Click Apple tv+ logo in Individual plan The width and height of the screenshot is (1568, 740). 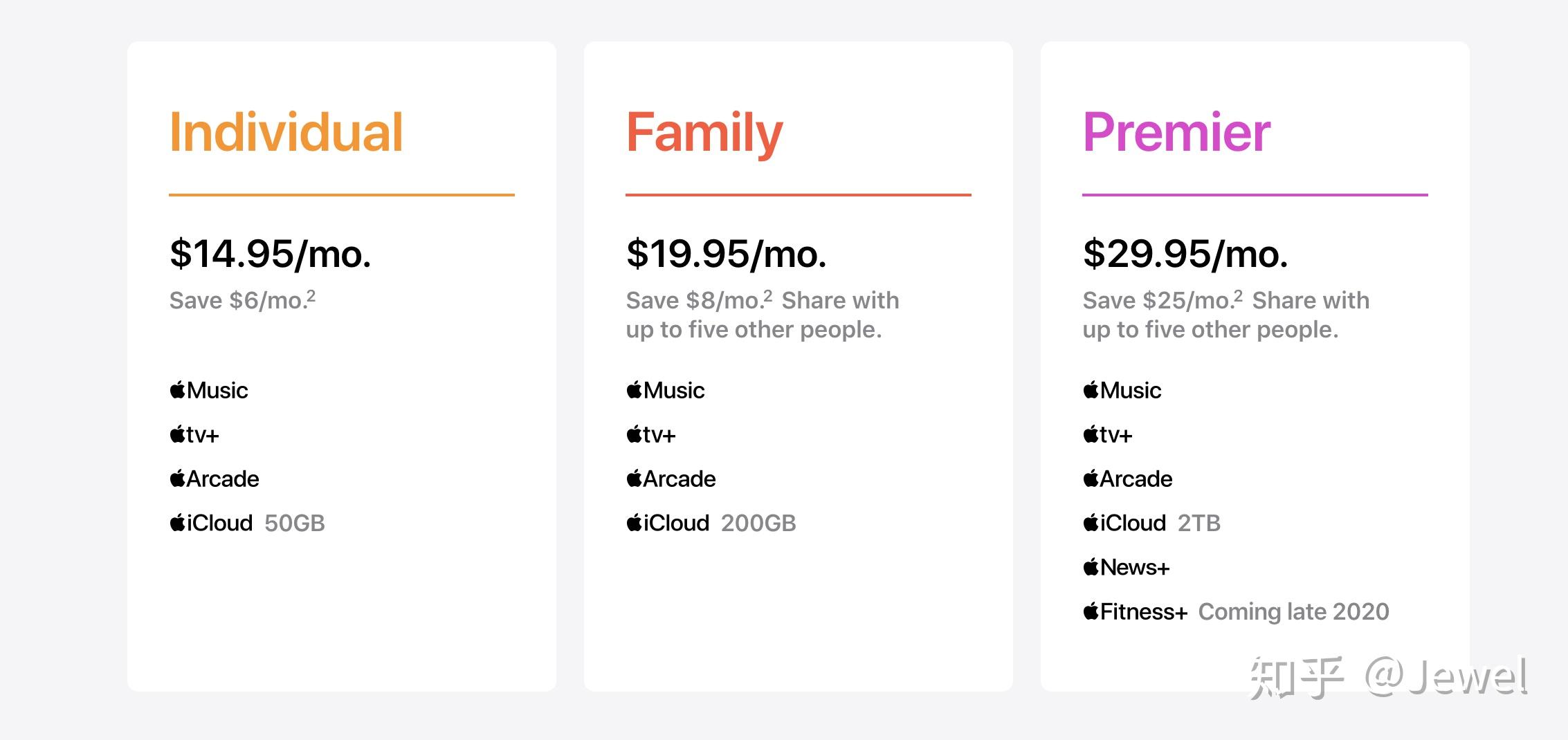(194, 435)
